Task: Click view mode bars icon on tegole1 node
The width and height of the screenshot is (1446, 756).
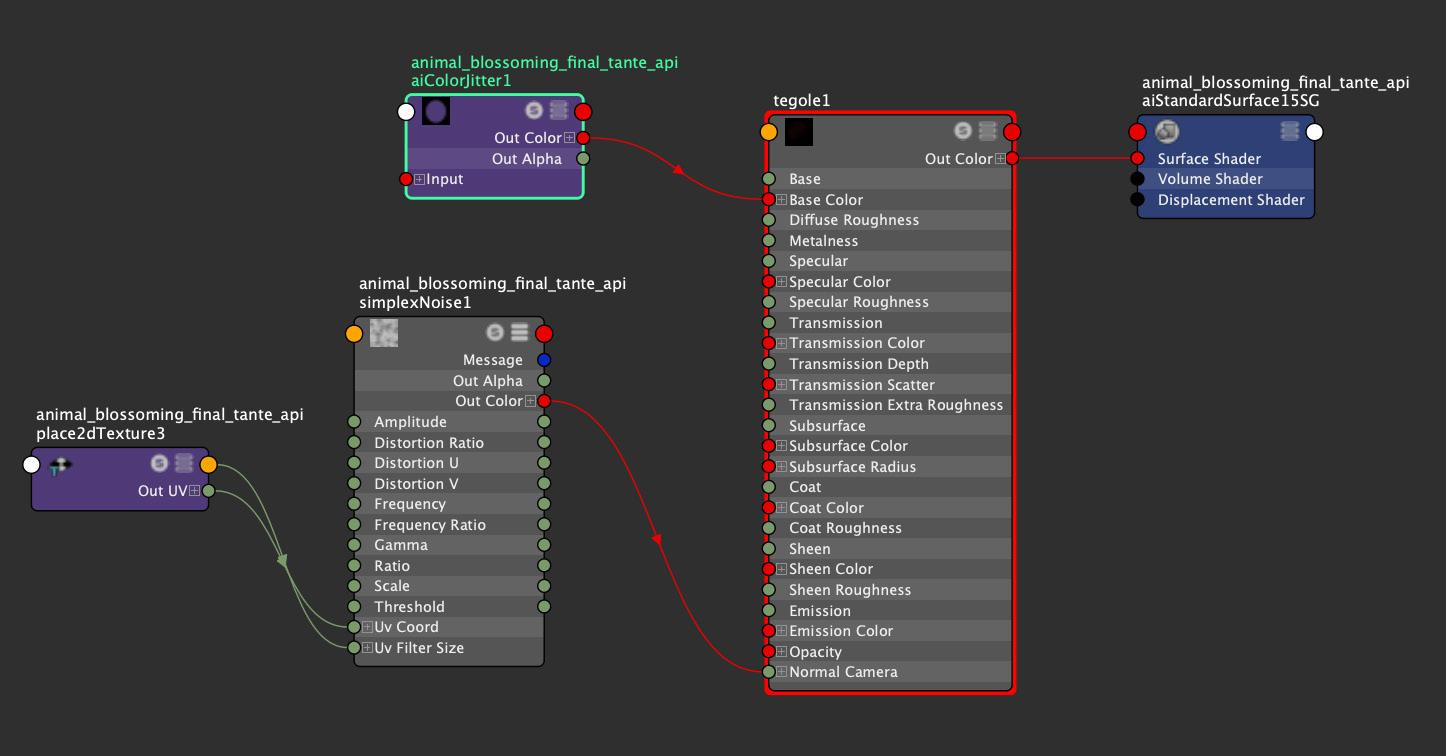Action: pyautogui.click(x=988, y=131)
